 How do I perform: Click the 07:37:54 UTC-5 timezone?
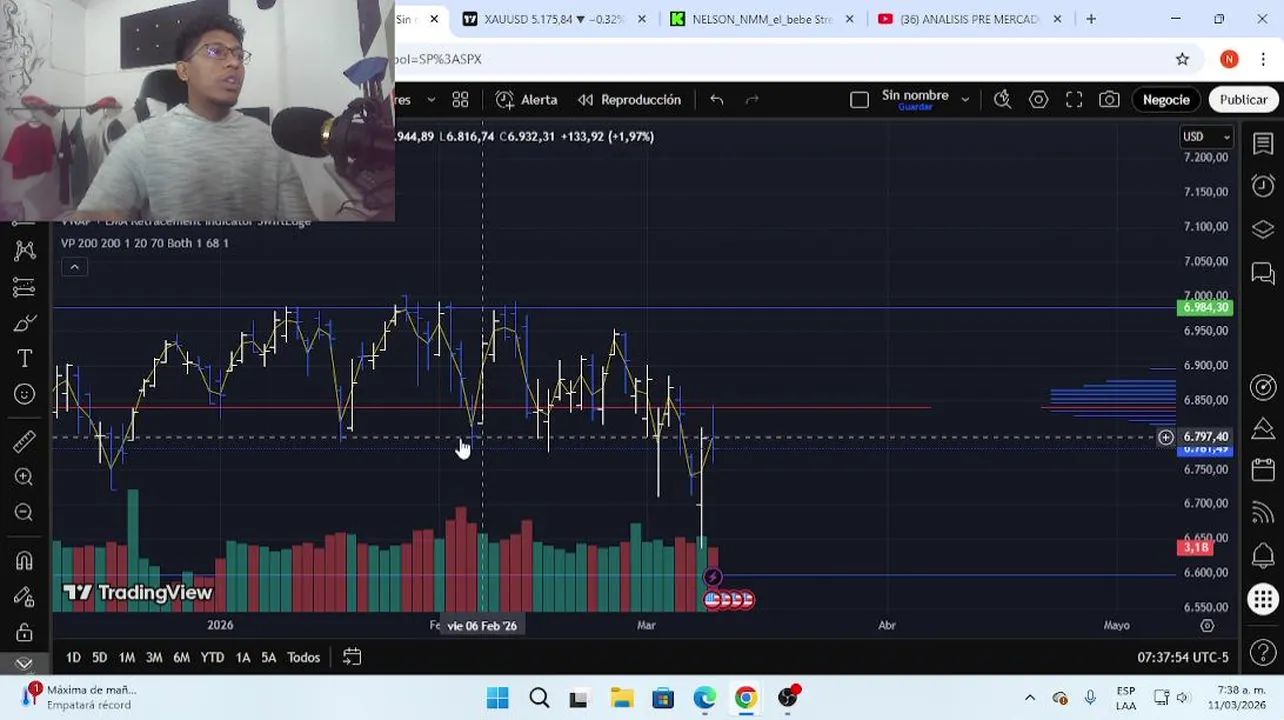click(x=1182, y=657)
